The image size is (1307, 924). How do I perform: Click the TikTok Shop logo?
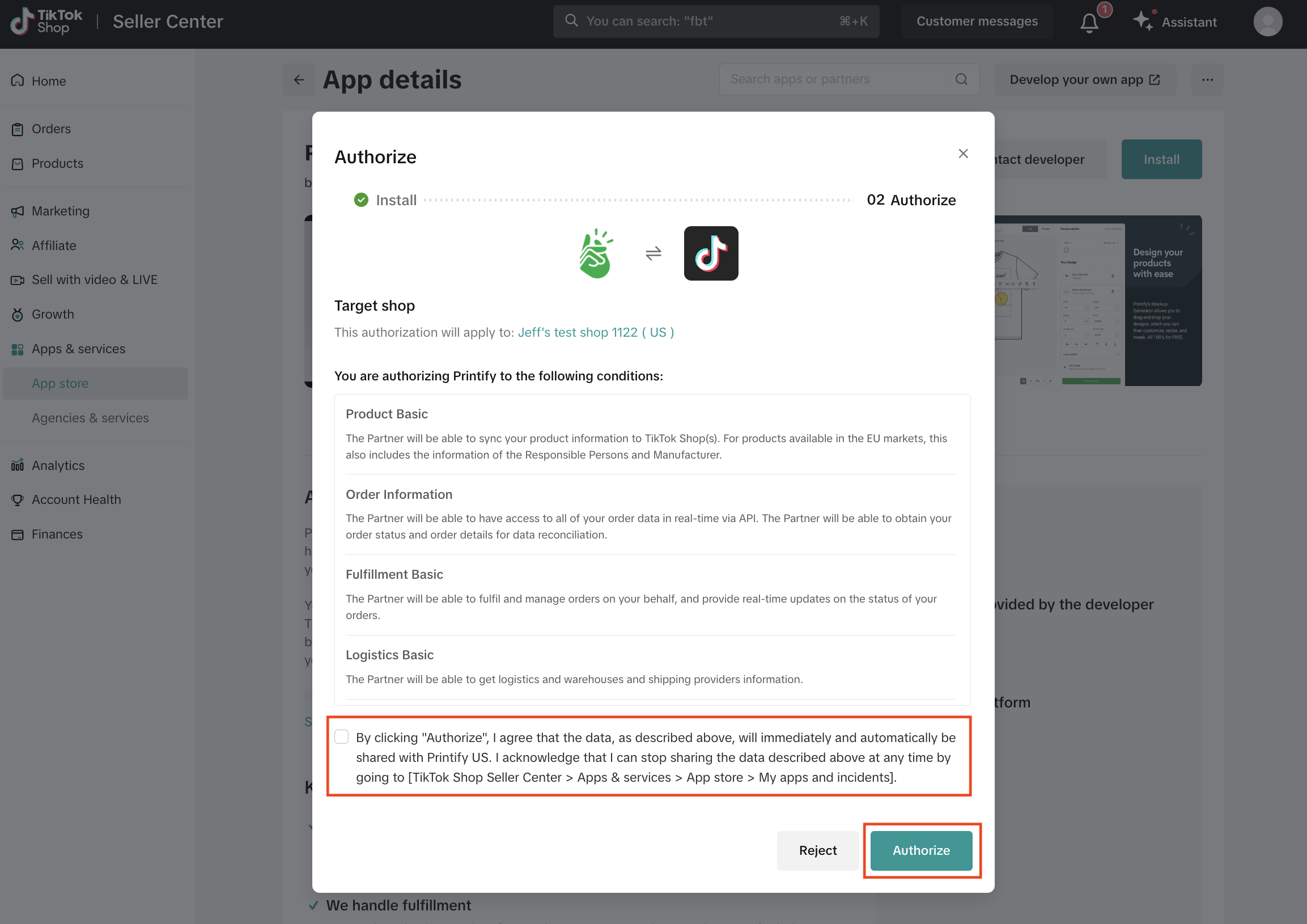pyautogui.click(x=46, y=22)
